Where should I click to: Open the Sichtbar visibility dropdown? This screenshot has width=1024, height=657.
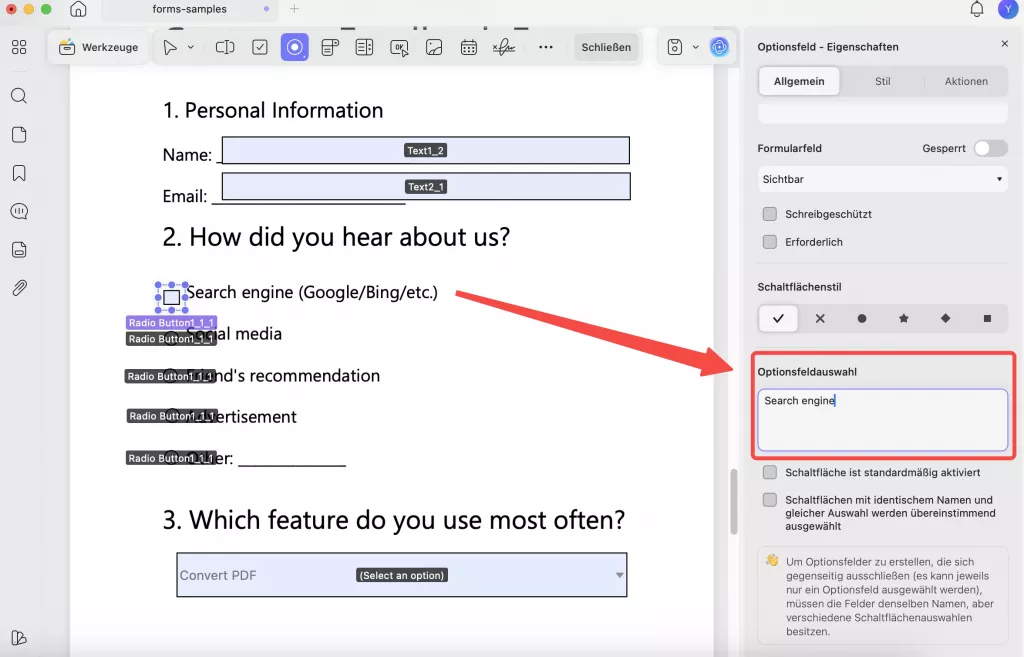coord(882,179)
